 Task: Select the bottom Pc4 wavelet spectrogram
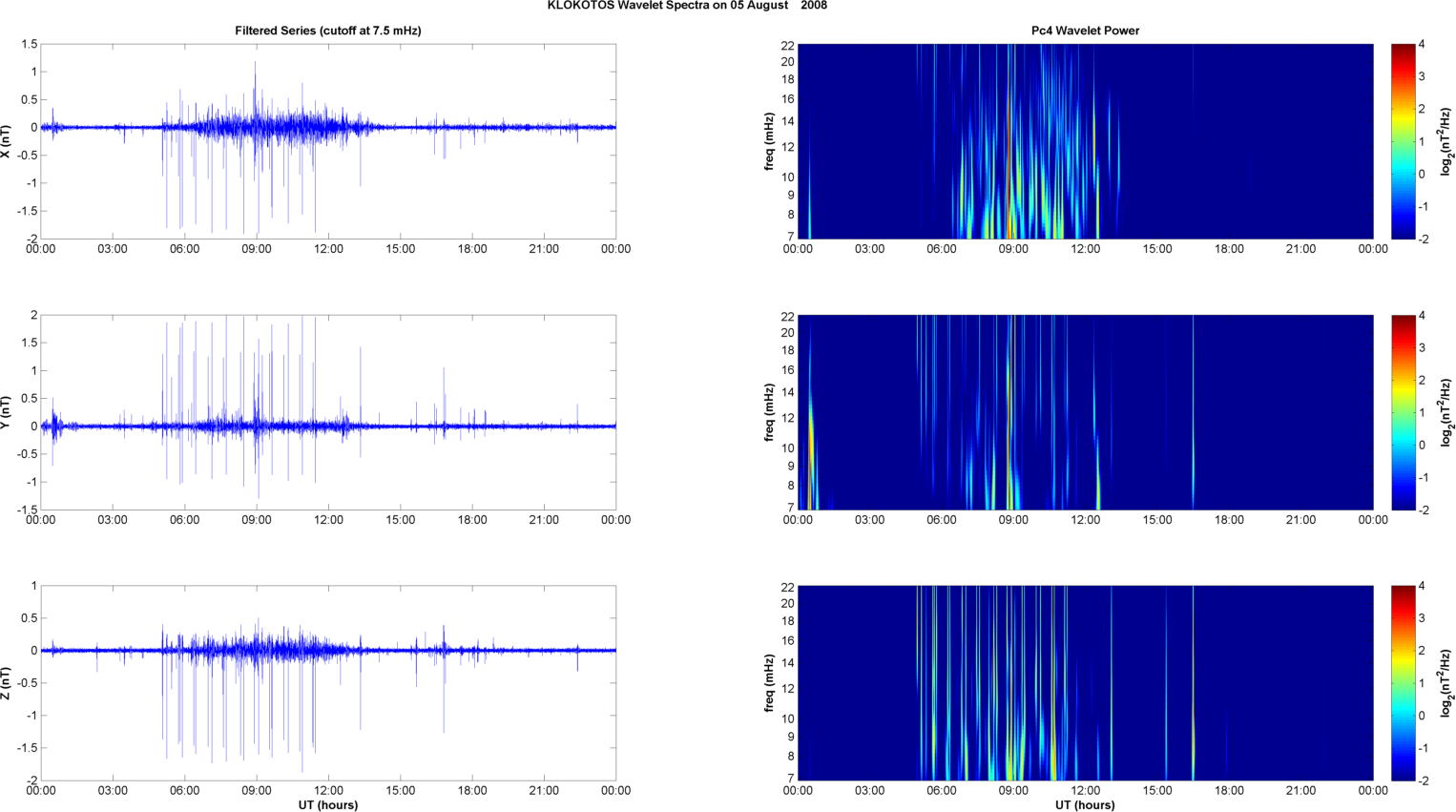tap(1085, 683)
